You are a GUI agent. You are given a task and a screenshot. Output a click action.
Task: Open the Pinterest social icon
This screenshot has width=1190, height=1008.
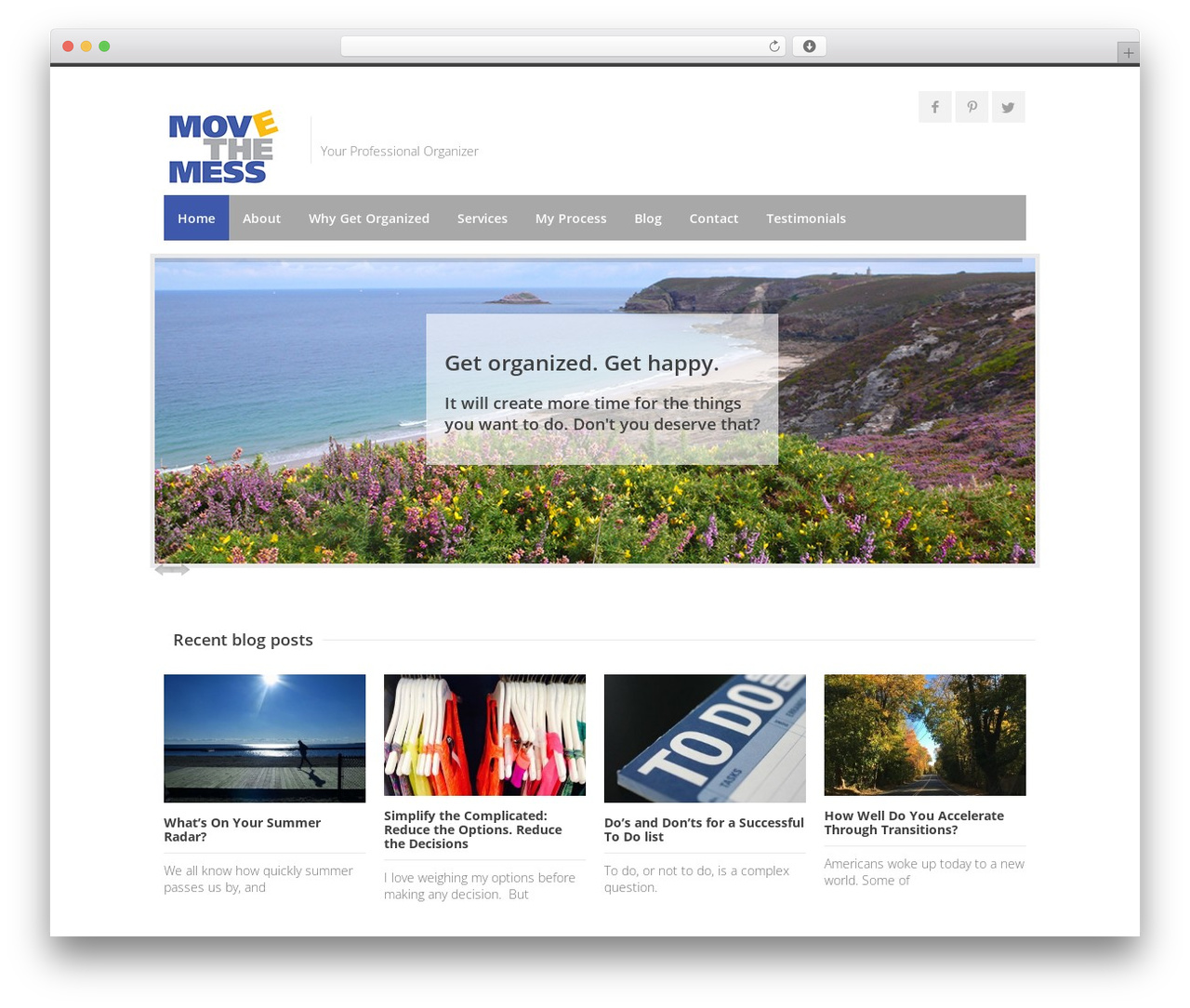972,107
